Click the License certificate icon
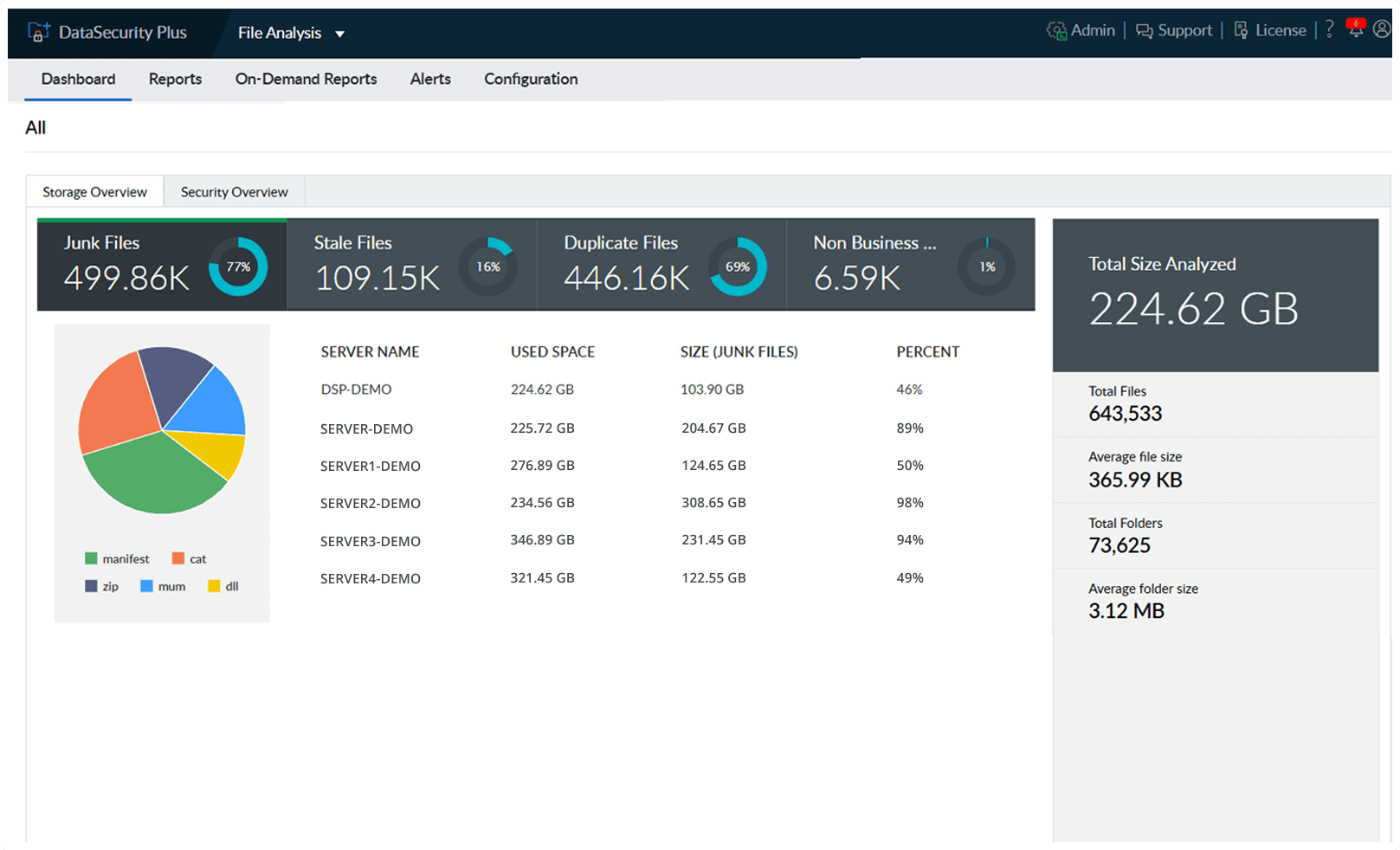The image size is (1400, 850). point(1241,31)
